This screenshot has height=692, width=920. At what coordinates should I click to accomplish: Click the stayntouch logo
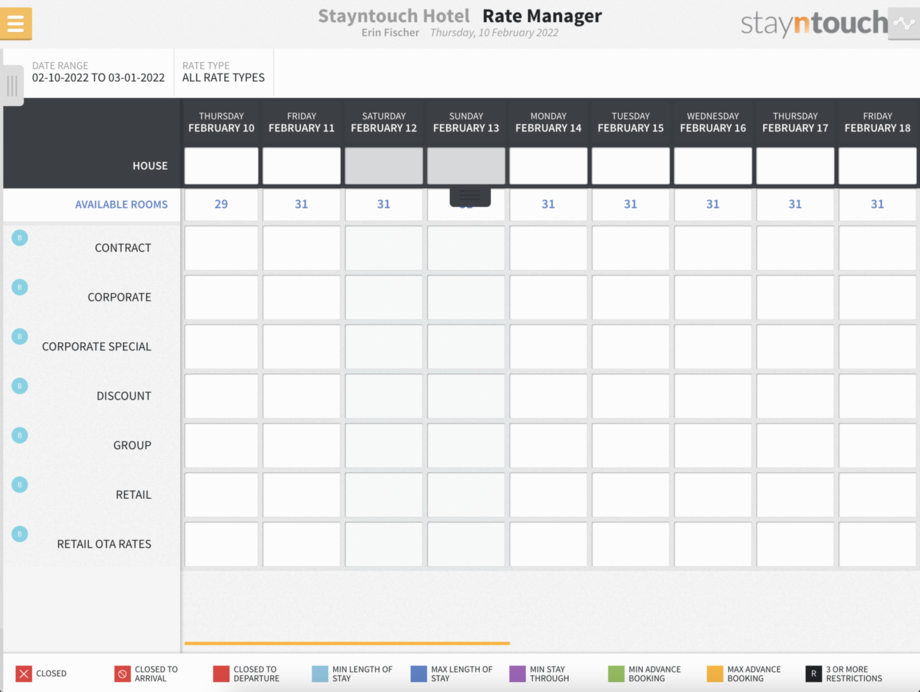coord(814,23)
